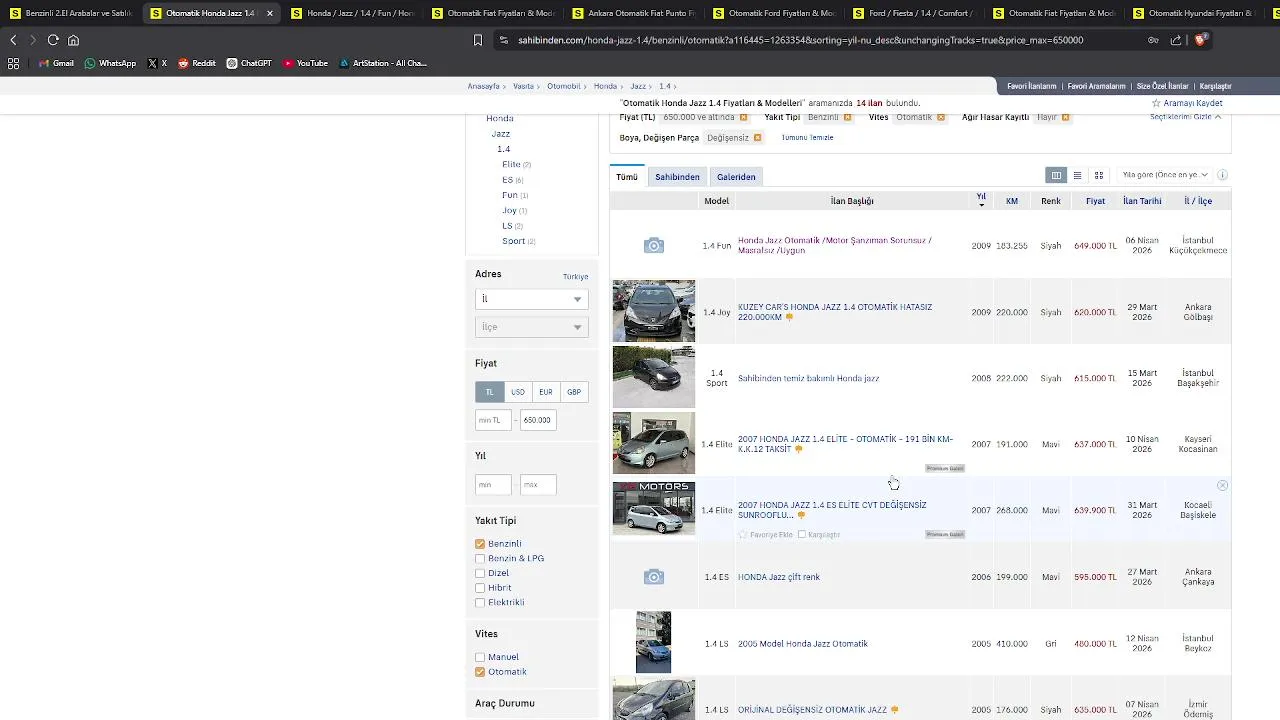Remove the Fiyat 650.000 filter tag
This screenshot has width=1280, height=720.
pos(743,117)
